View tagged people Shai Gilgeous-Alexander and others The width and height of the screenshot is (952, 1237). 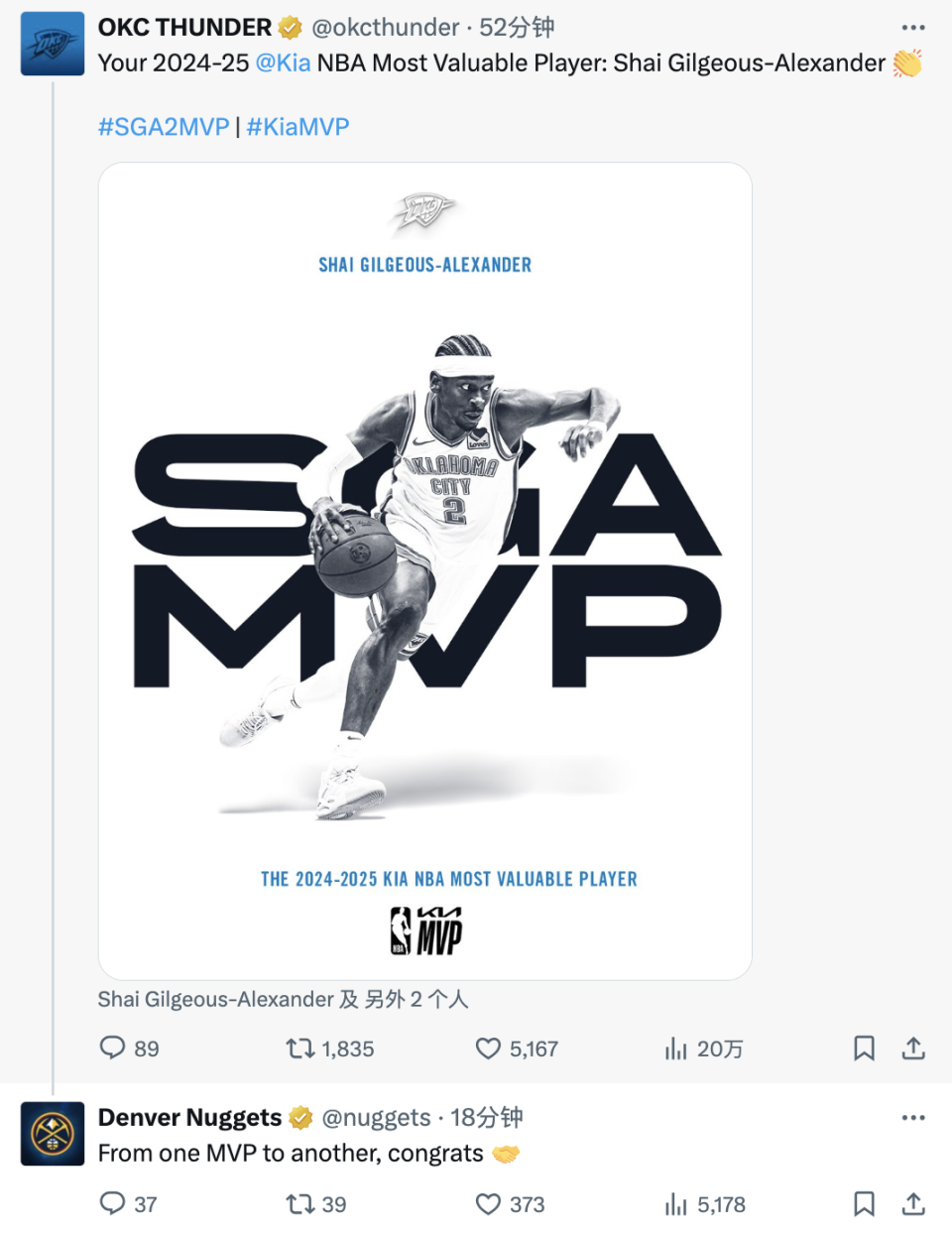click(283, 999)
